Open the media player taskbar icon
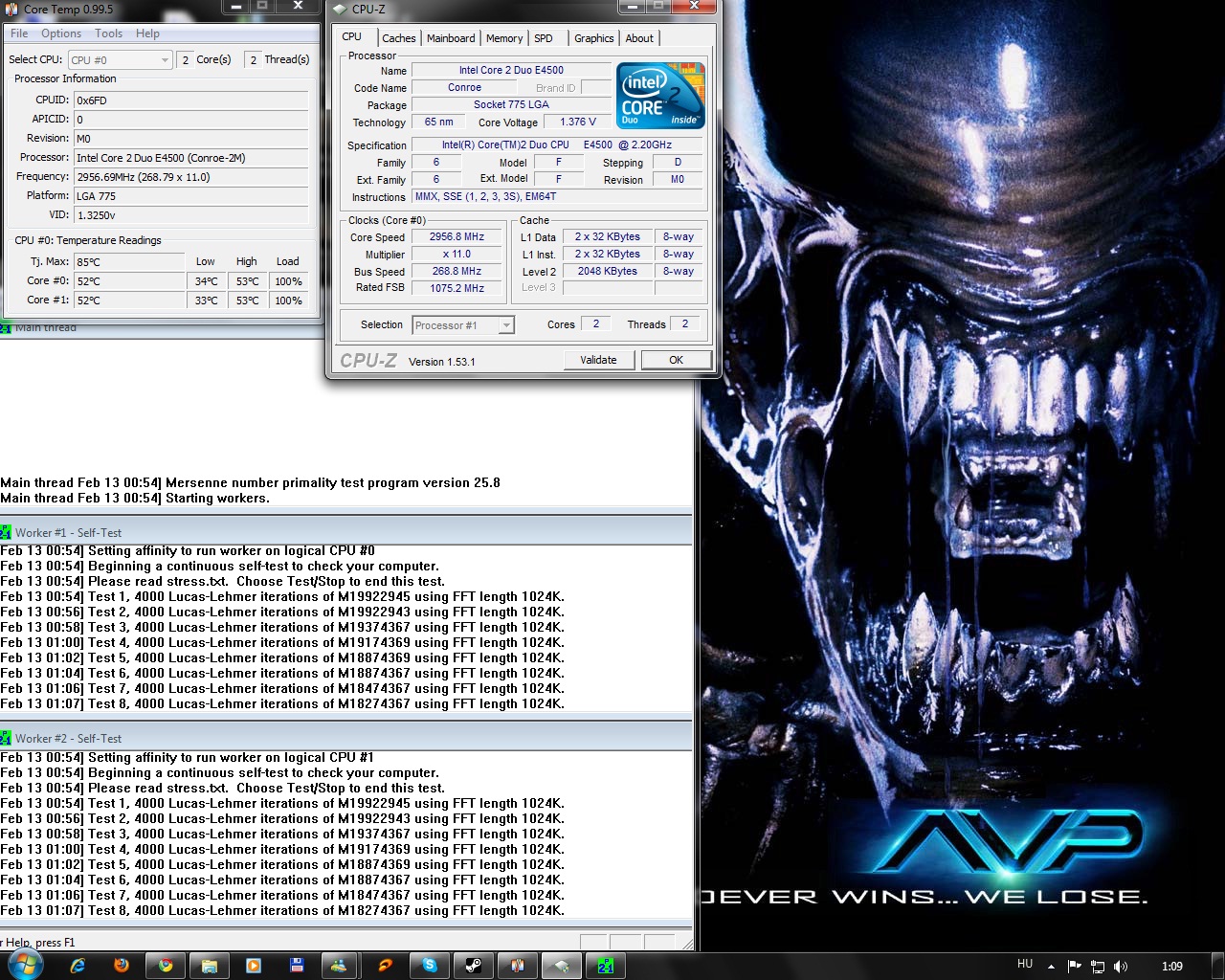 click(254, 966)
